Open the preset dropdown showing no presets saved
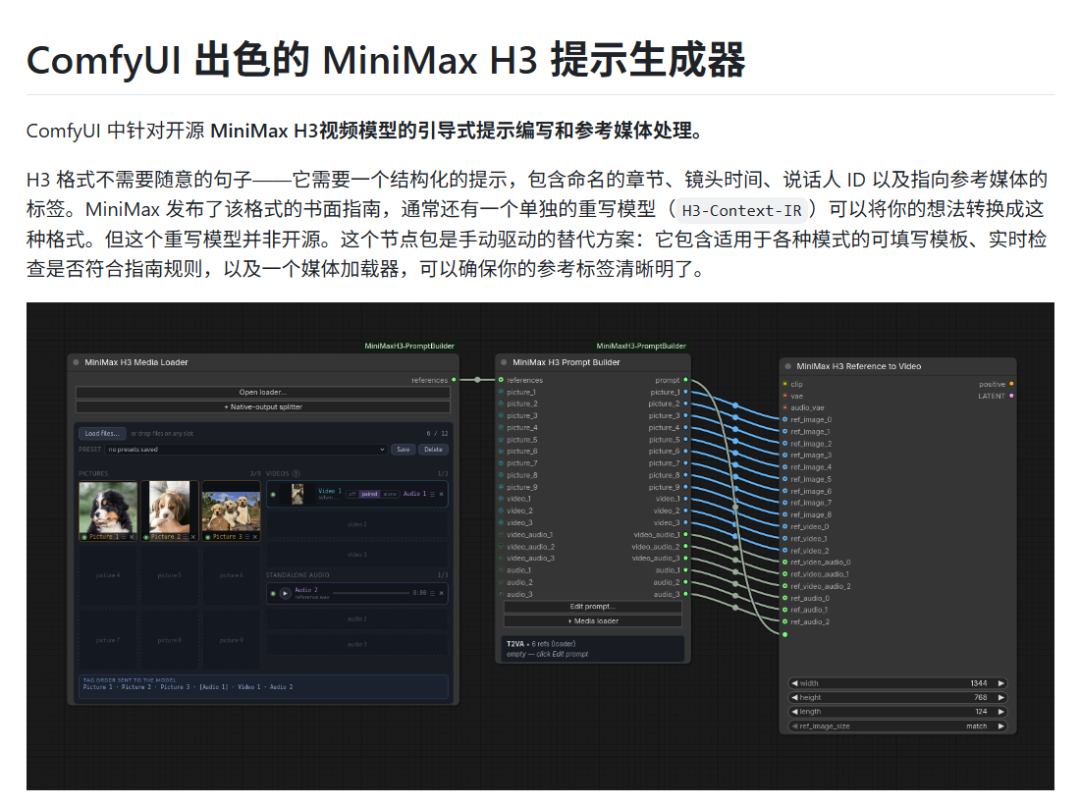 point(247,449)
